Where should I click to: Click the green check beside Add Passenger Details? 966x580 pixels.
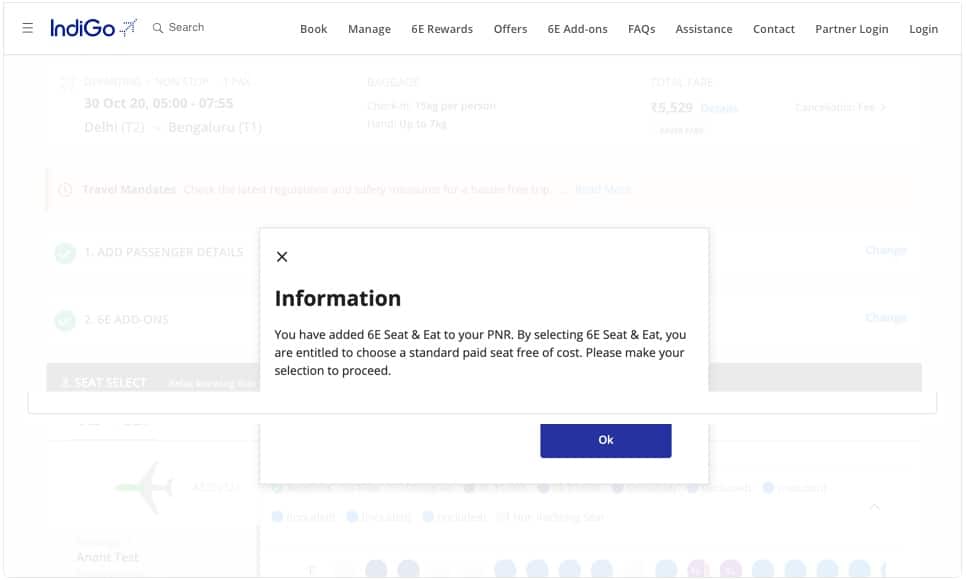click(65, 253)
